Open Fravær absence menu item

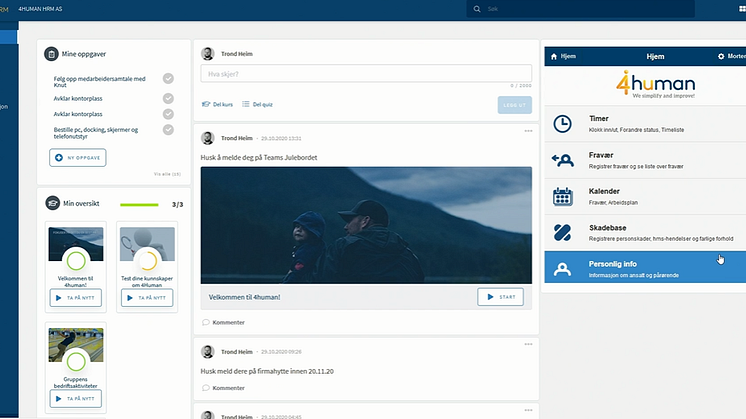pos(645,160)
